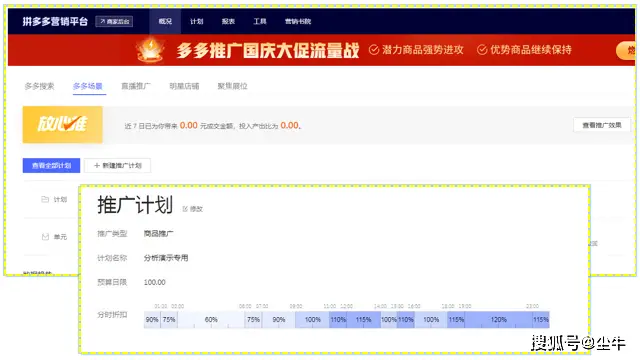This screenshot has height=360, width=640.
Task: Open the 多多推广国庆大促流量战 banner headline
Action: (x=268, y=51)
